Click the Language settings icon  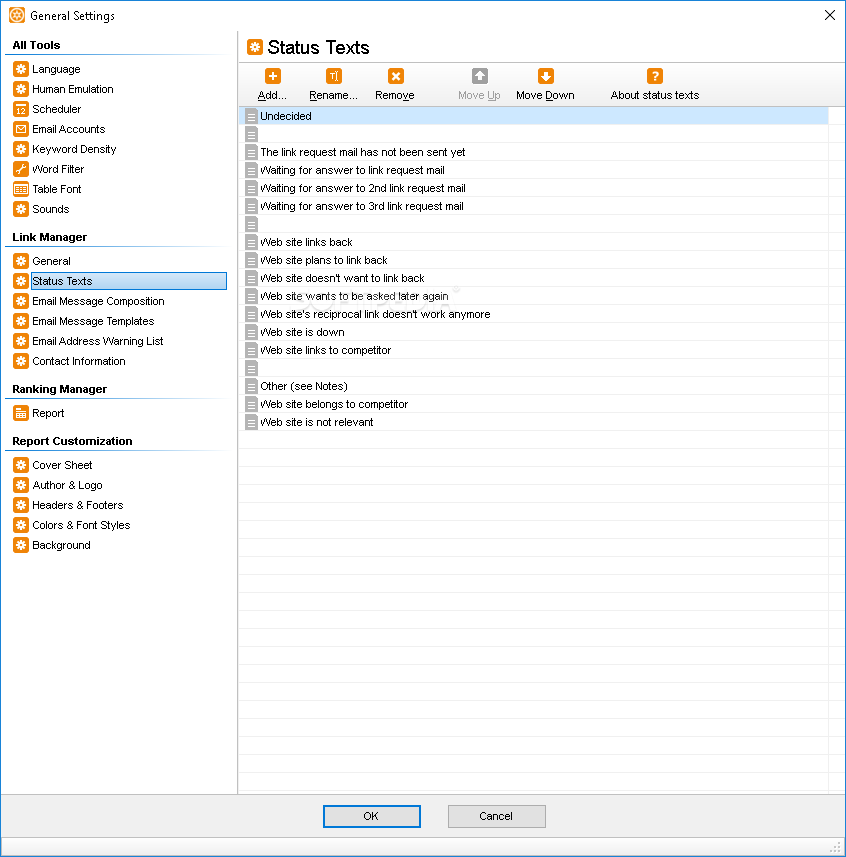click(21, 69)
